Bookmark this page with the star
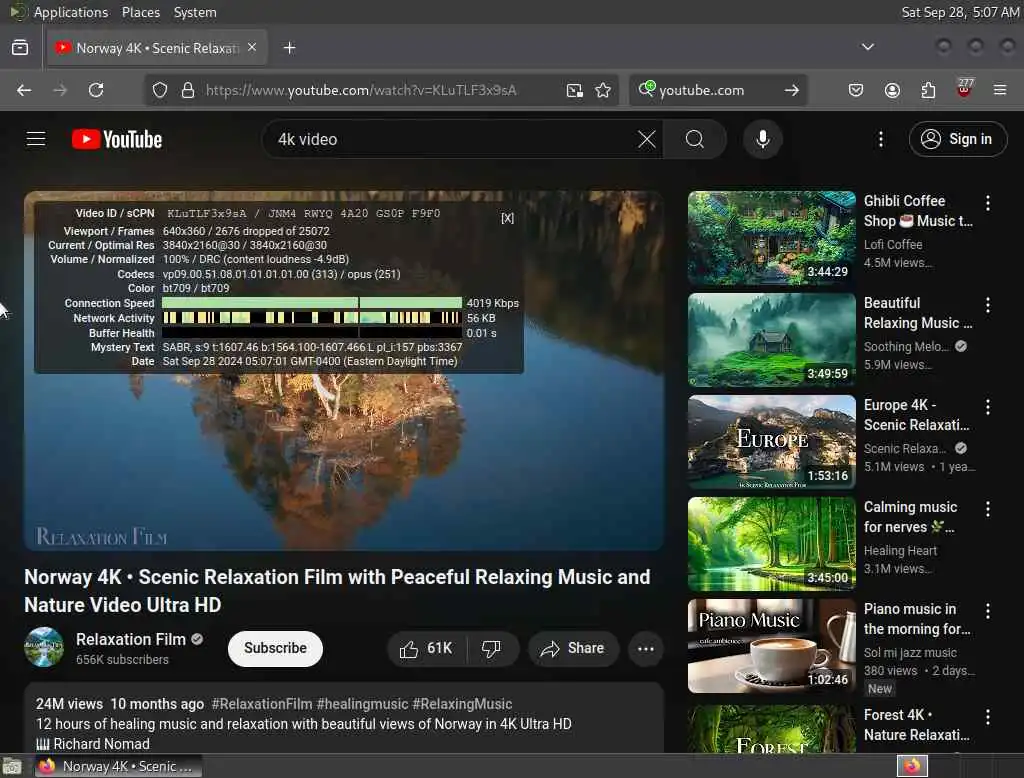This screenshot has width=1024, height=778. [x=603, y=90]
